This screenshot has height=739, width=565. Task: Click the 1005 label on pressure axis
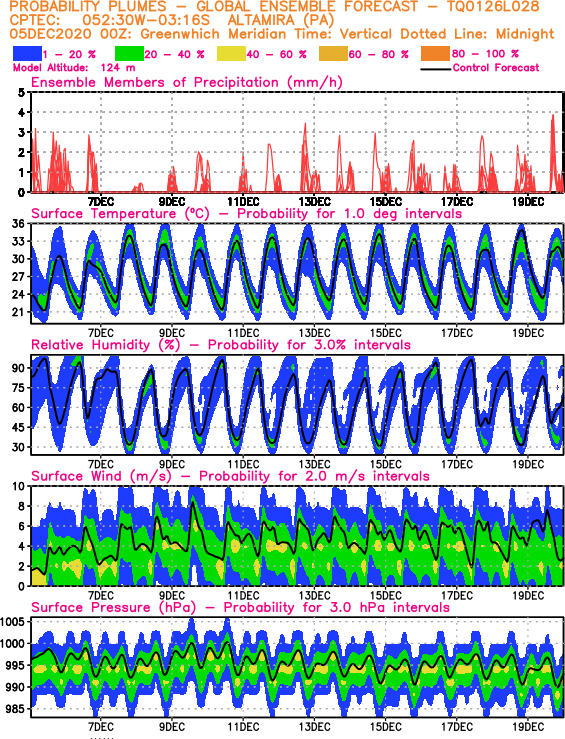point(13,622)
